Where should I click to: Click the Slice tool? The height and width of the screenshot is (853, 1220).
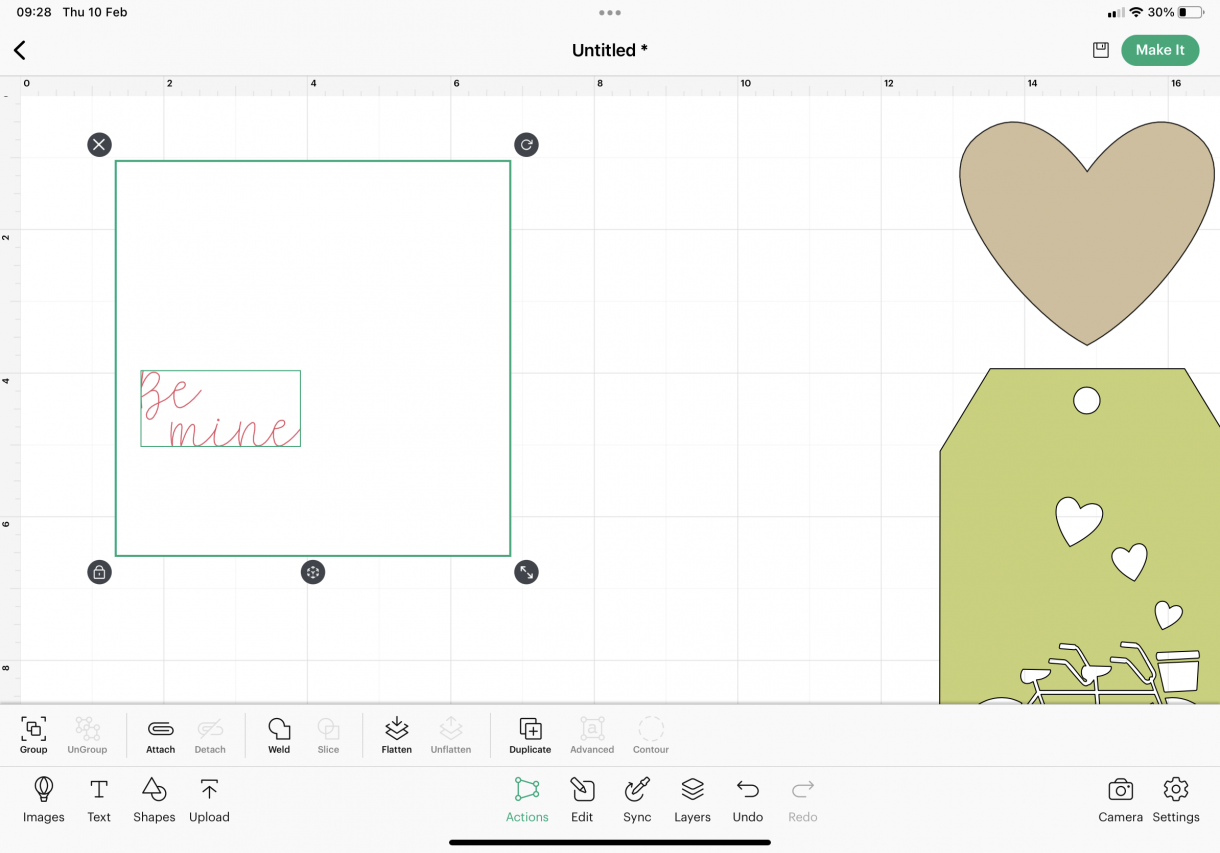(x=328, y=735)
